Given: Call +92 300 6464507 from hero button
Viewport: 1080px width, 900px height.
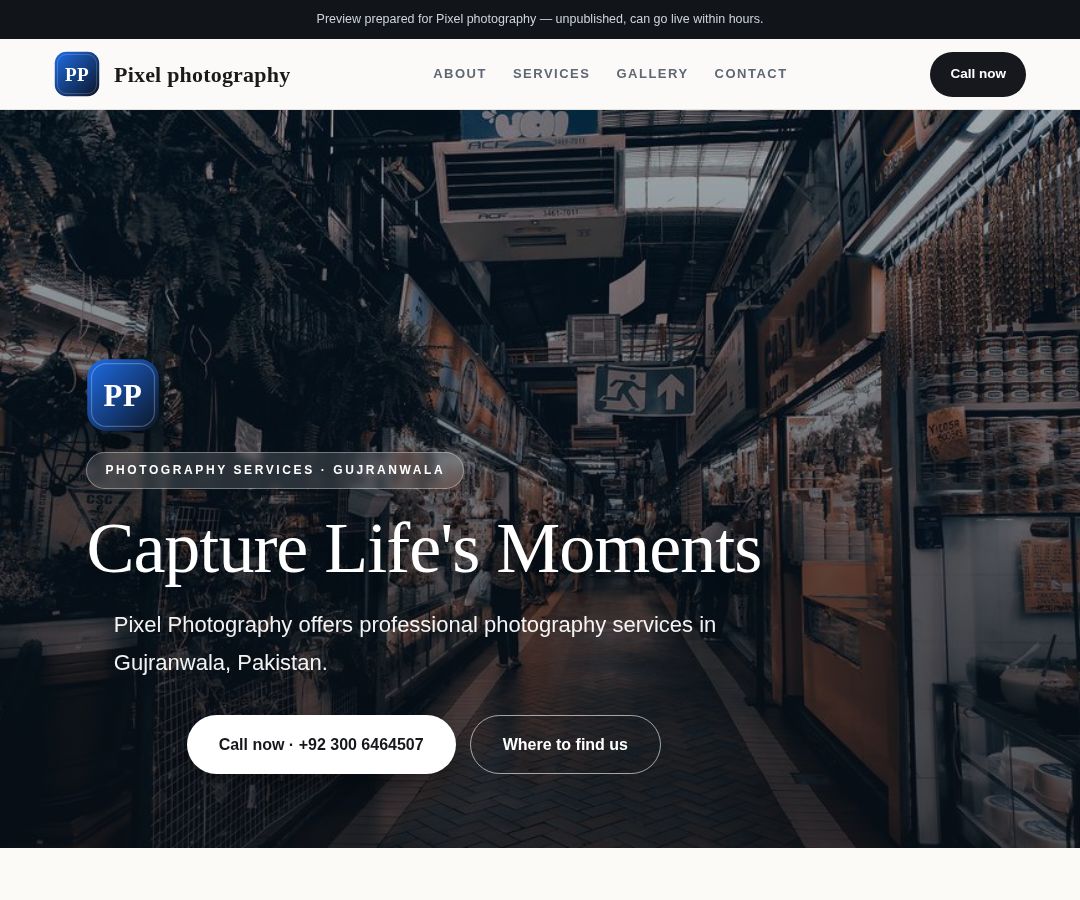Looking at the screenshot, I should click(321, 744).
